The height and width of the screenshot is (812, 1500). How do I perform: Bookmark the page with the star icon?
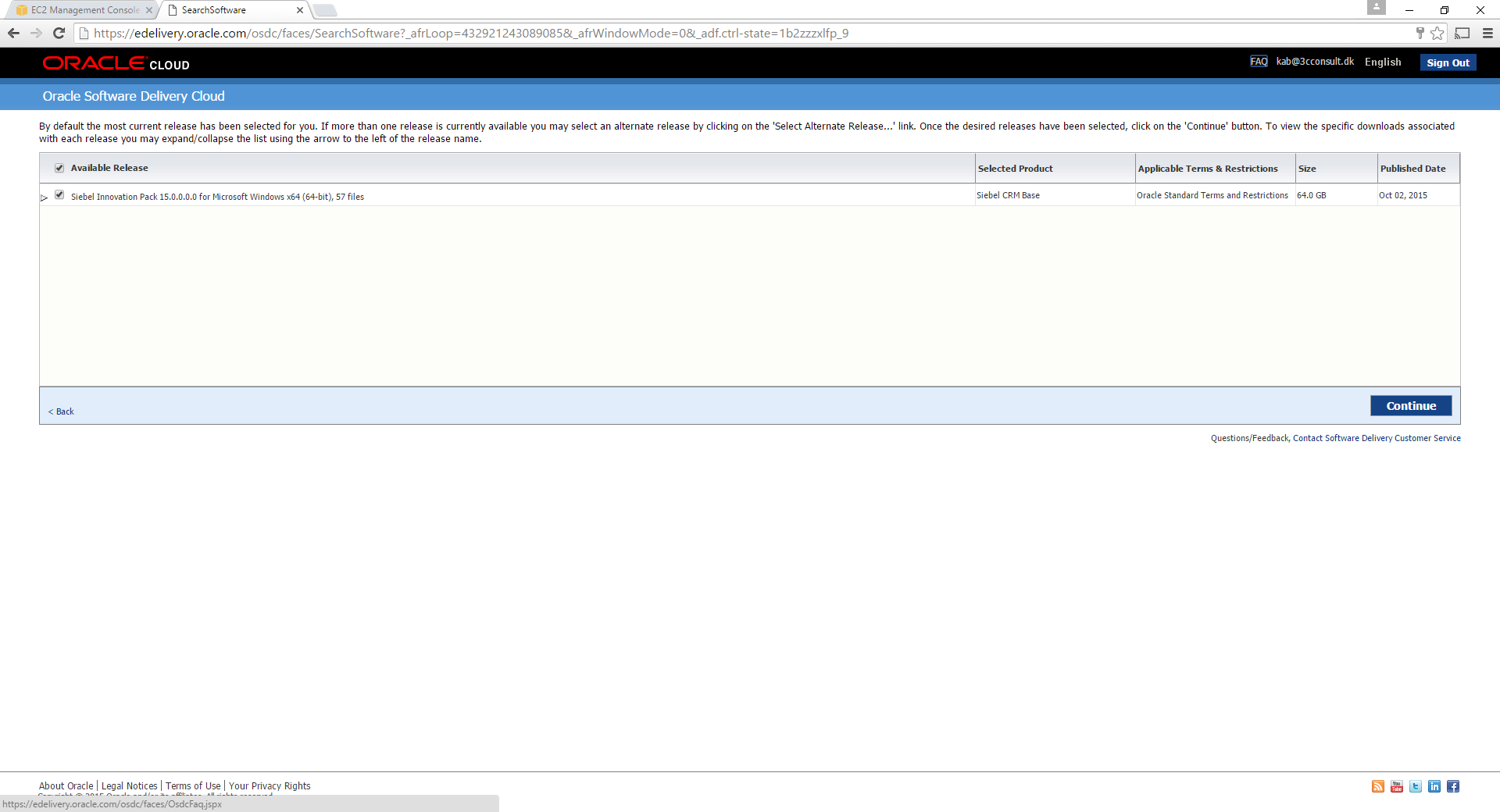pyautogui.click(x=1437, y=33)
